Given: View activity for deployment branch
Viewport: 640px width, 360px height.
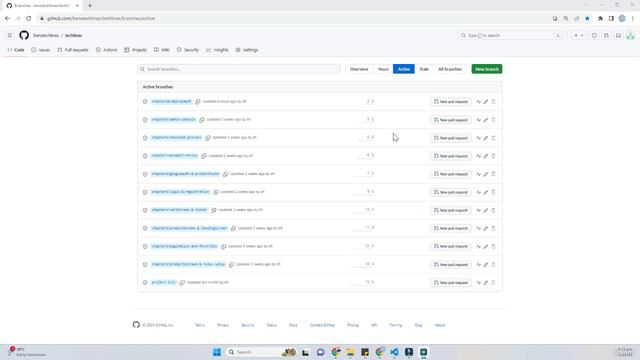Looking at the screenshot, I should [x=478, y=102].
